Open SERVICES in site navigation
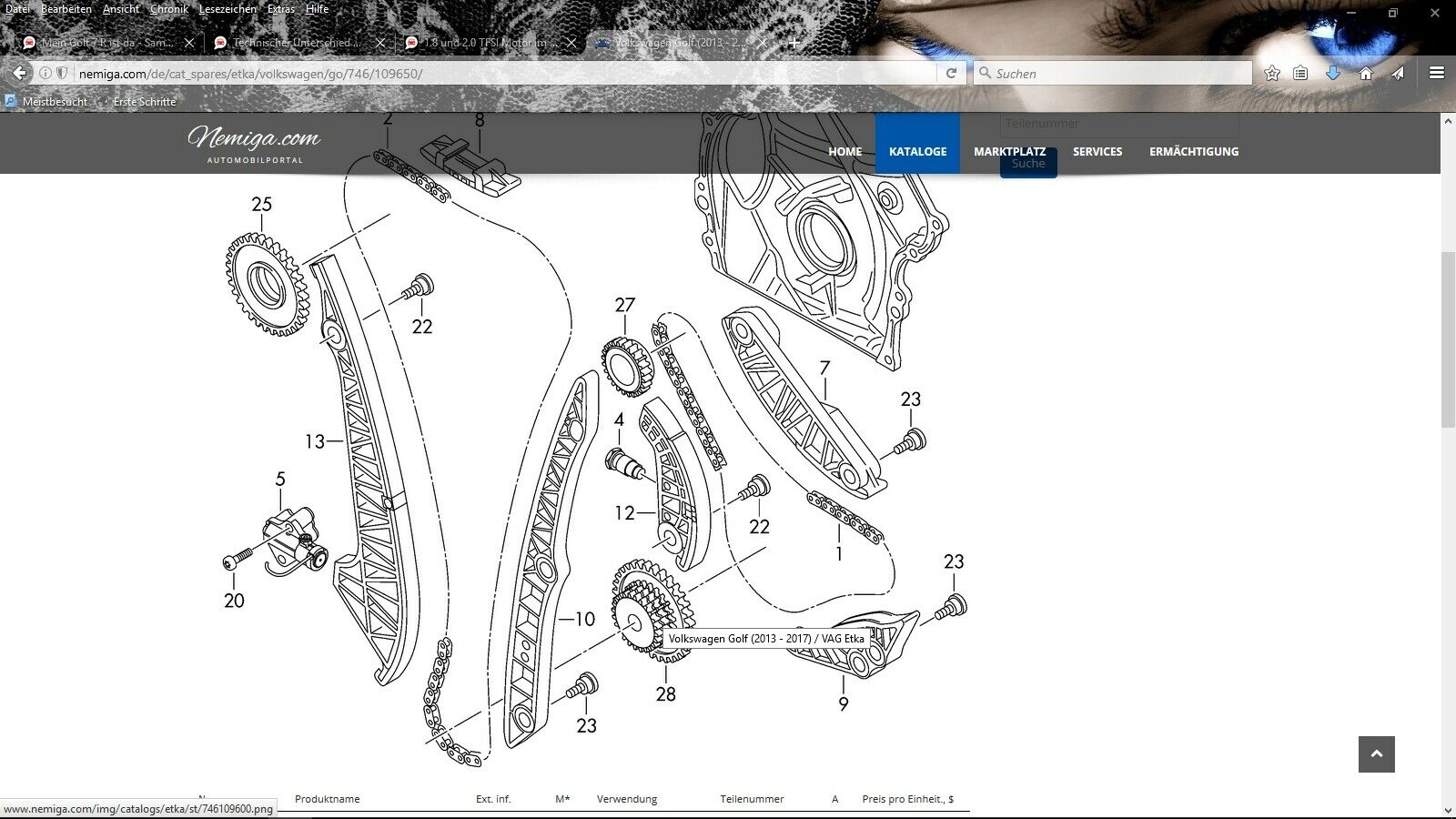The width and height of the screenshot is (1456, 819). coord(1097,152)
